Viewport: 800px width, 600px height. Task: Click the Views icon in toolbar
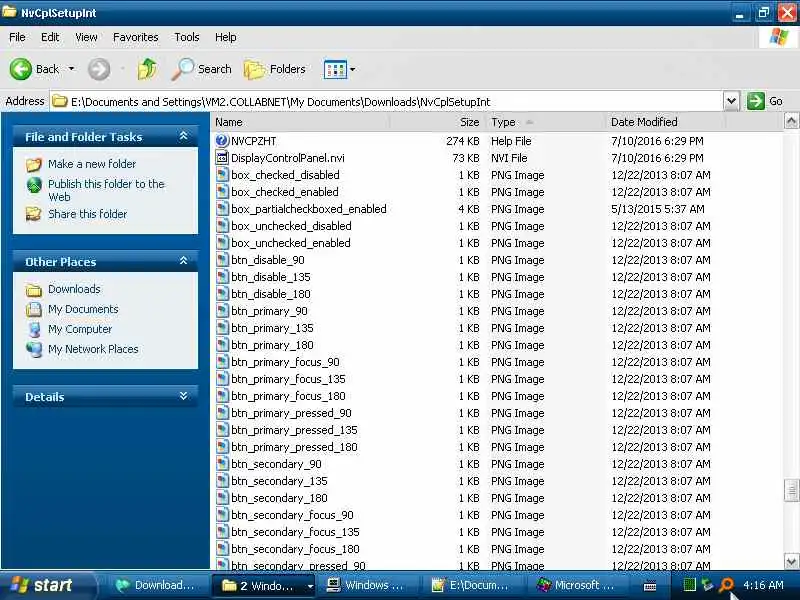[x=335, y=69]
